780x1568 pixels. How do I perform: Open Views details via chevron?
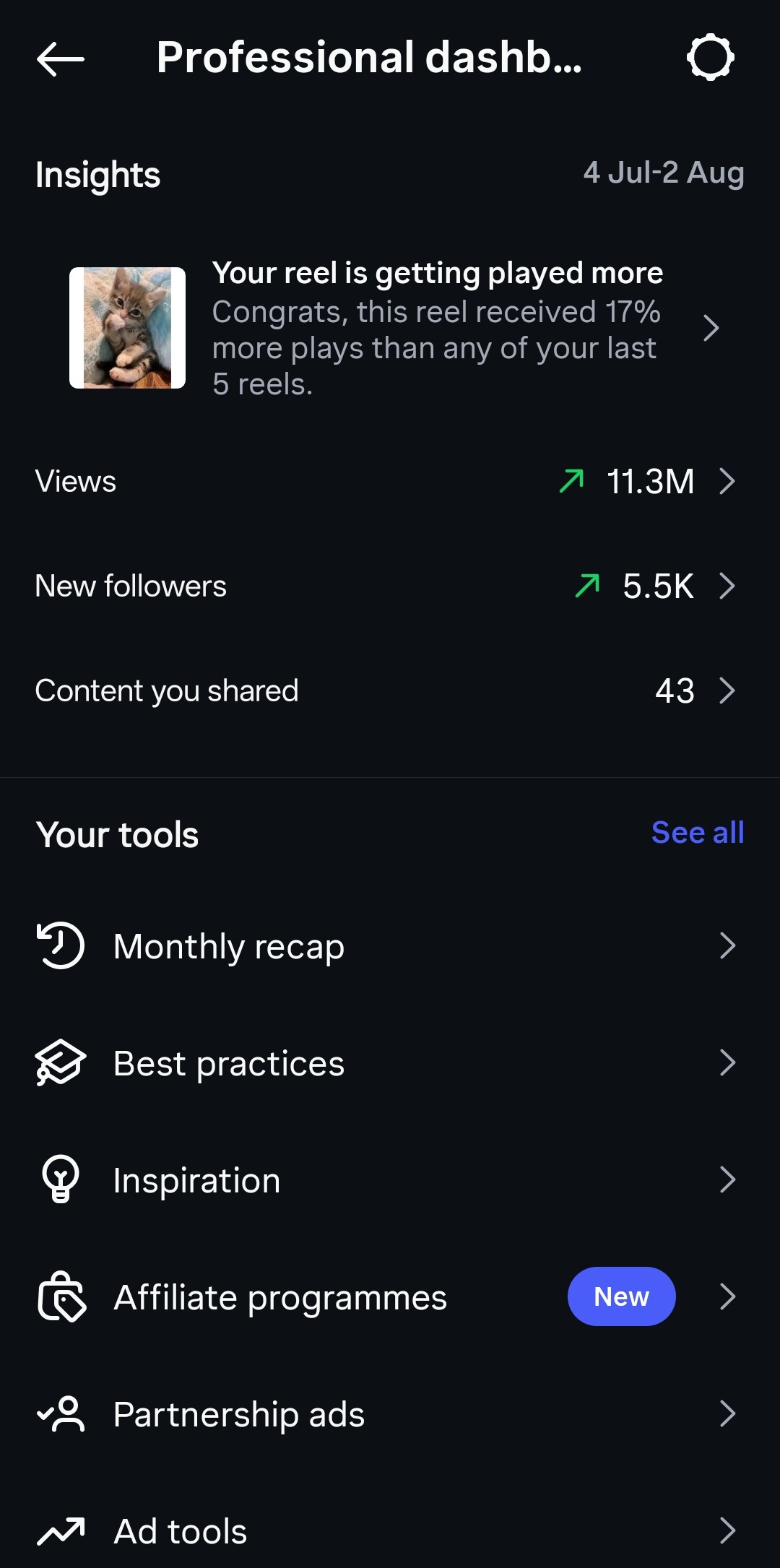727,481
